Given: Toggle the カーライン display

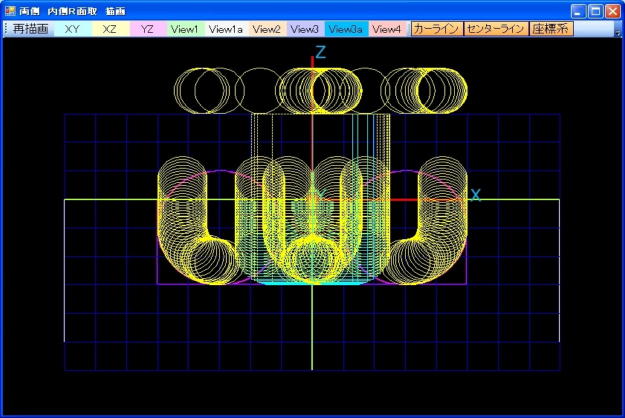Looking at the screenshot, I should pos(436,30).
